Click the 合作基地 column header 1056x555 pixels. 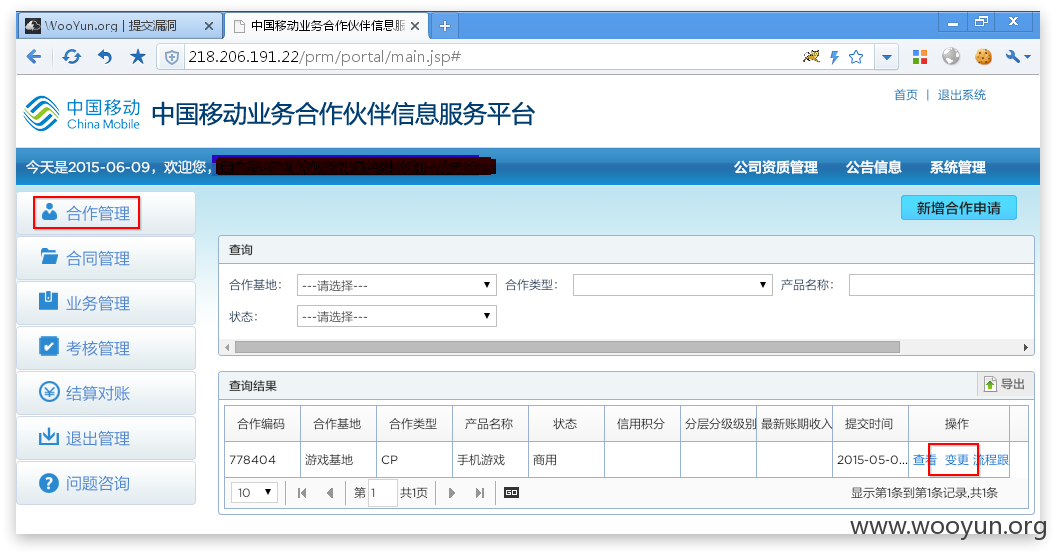coord(337,424)
